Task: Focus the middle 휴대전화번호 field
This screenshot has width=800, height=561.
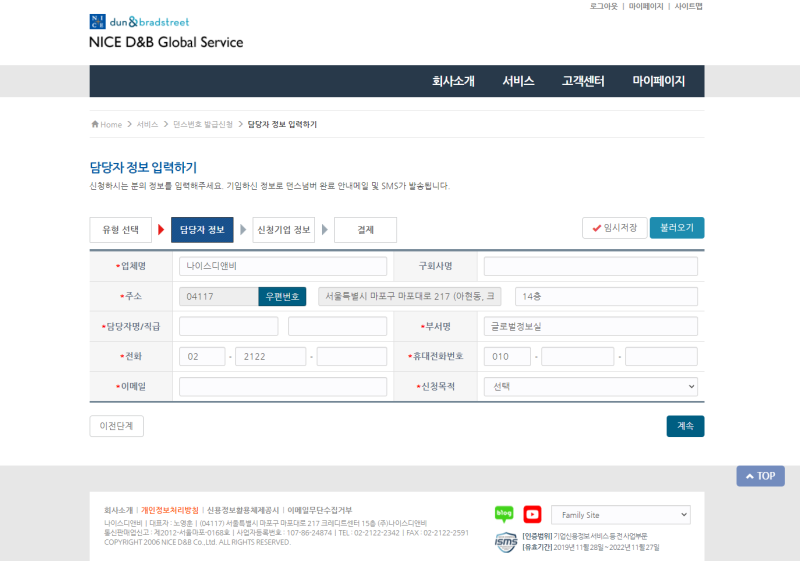Action: pos(578,356)
